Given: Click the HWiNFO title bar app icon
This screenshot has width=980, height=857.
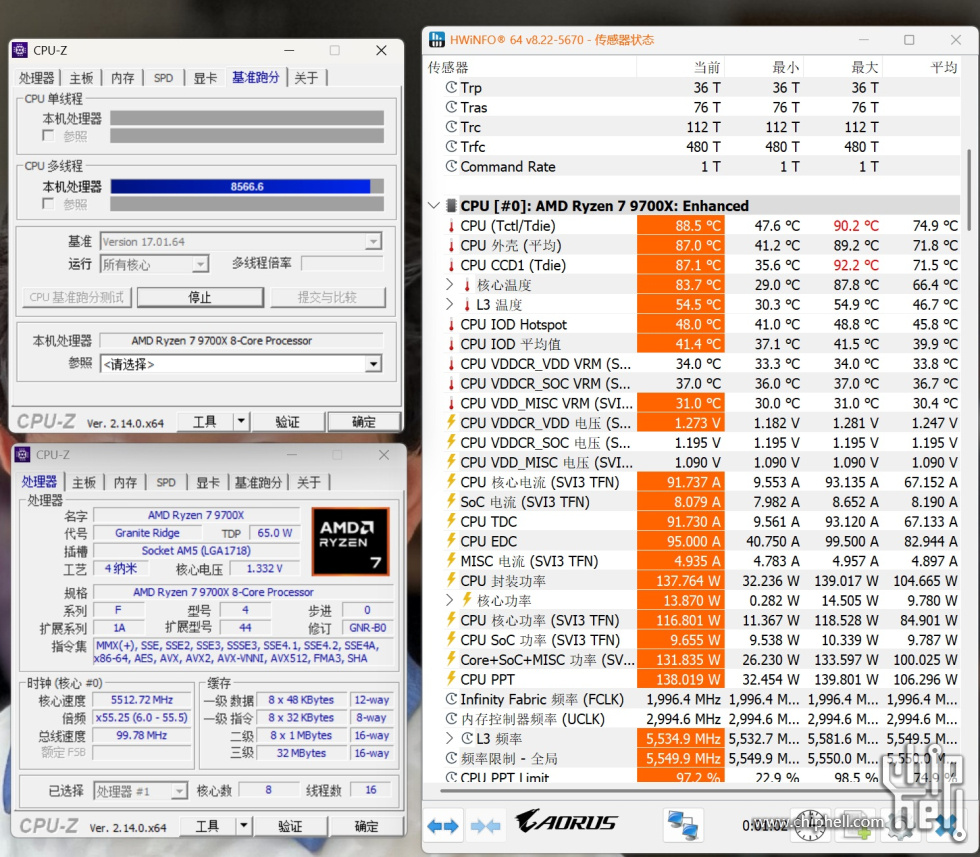Looking at the screenshot, I should tap(437, 39).
